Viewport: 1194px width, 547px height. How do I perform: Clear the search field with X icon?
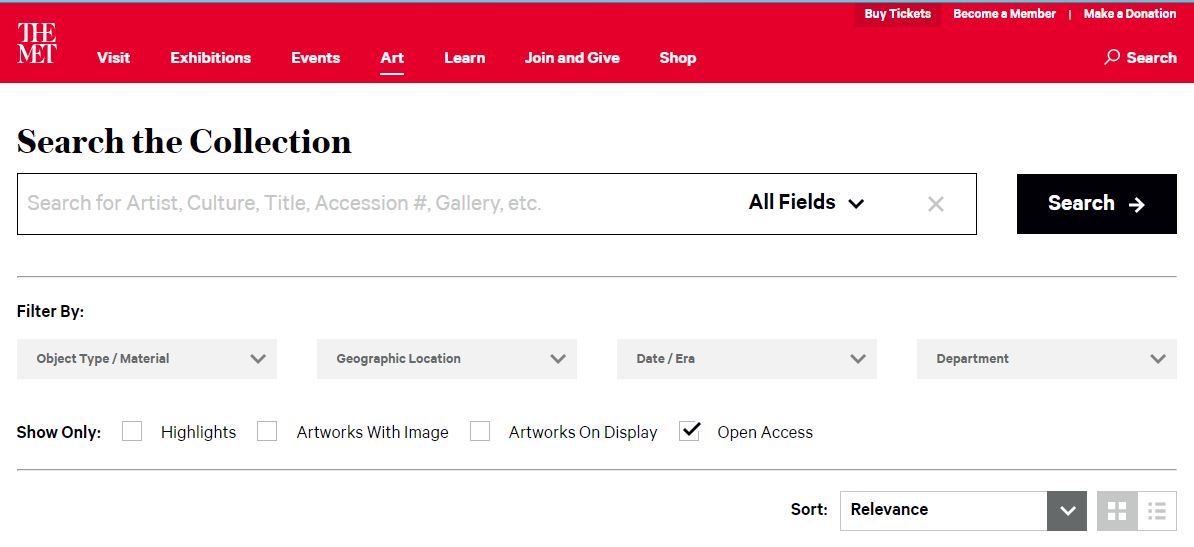(935, 204)
